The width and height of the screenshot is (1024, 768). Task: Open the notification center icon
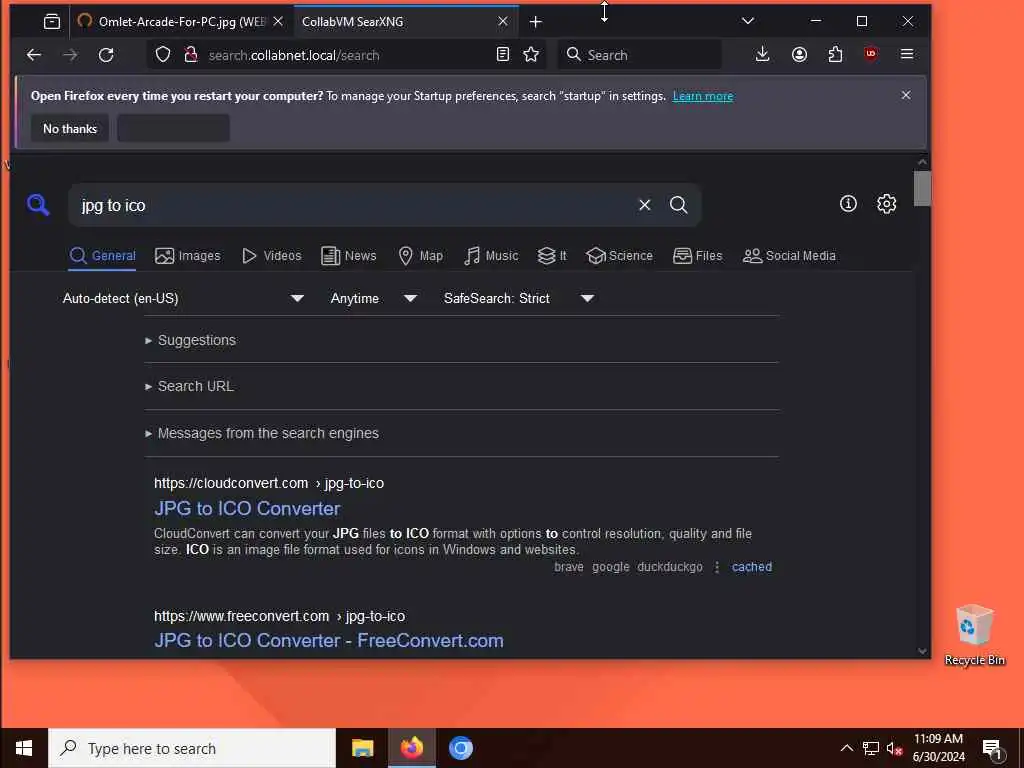pyautogui.click(x=993, y=749)
